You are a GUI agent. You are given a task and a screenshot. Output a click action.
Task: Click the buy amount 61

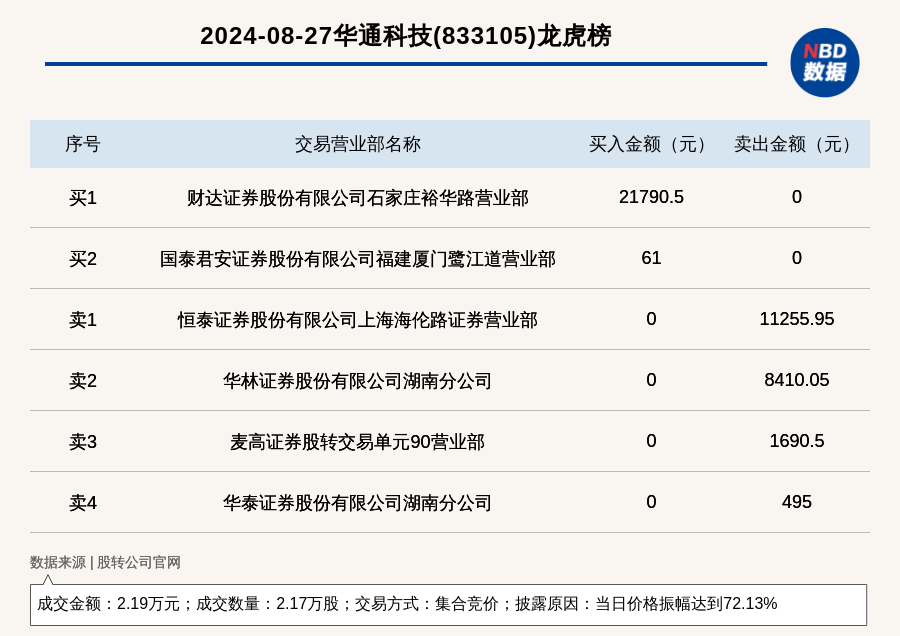click(651, 258)
